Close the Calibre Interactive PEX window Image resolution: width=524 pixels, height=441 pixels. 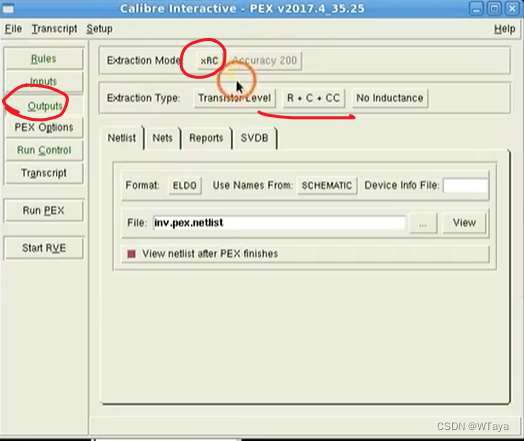tap(512, 9)
